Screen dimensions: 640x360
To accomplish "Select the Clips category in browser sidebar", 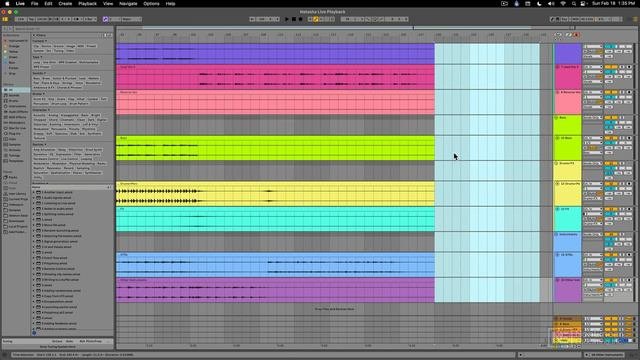I will click(x=17, y=139).
